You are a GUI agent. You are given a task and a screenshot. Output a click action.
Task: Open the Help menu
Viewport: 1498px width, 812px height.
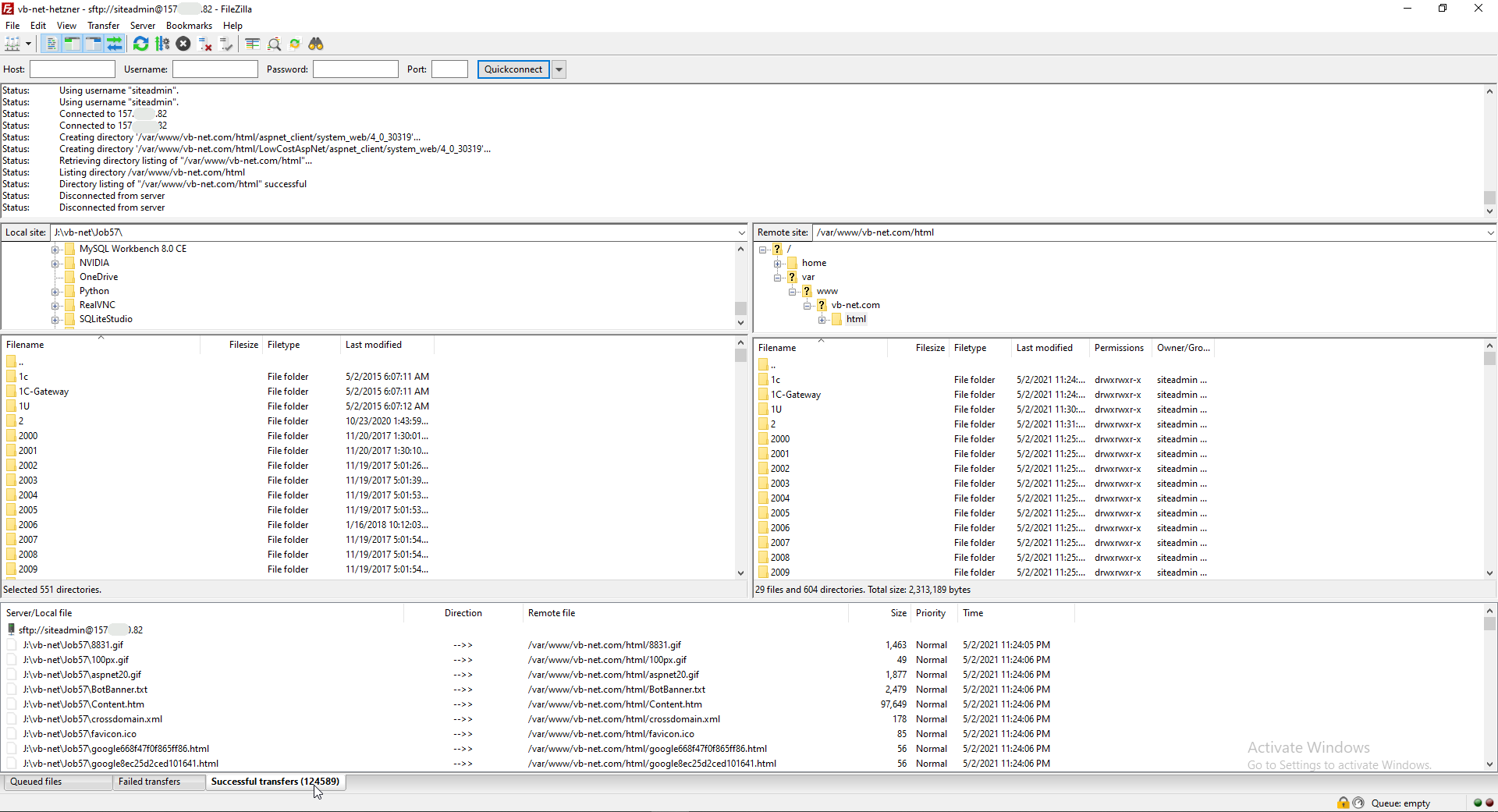[233, 26]
